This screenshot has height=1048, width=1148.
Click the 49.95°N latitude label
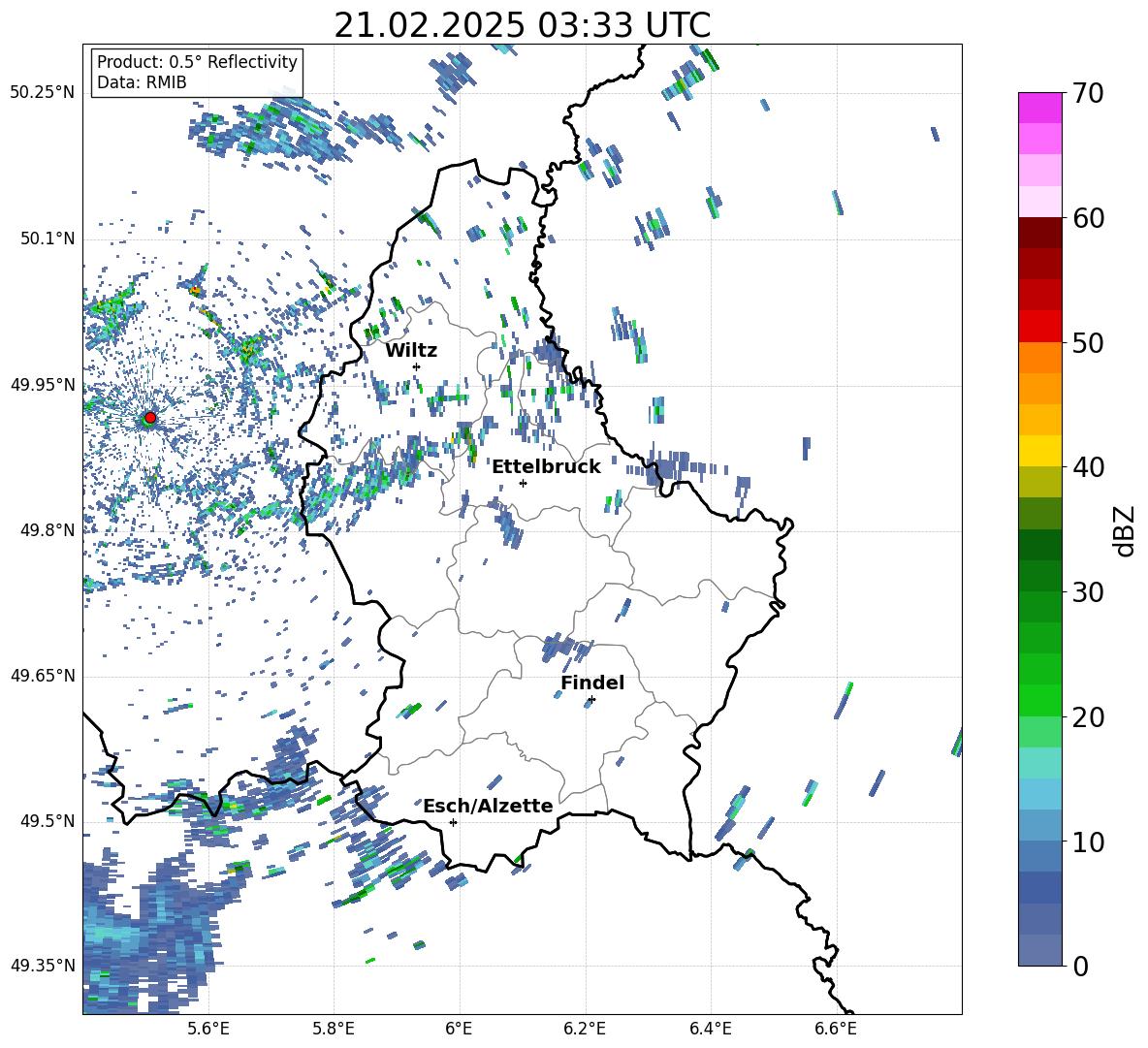click(43, 385)
